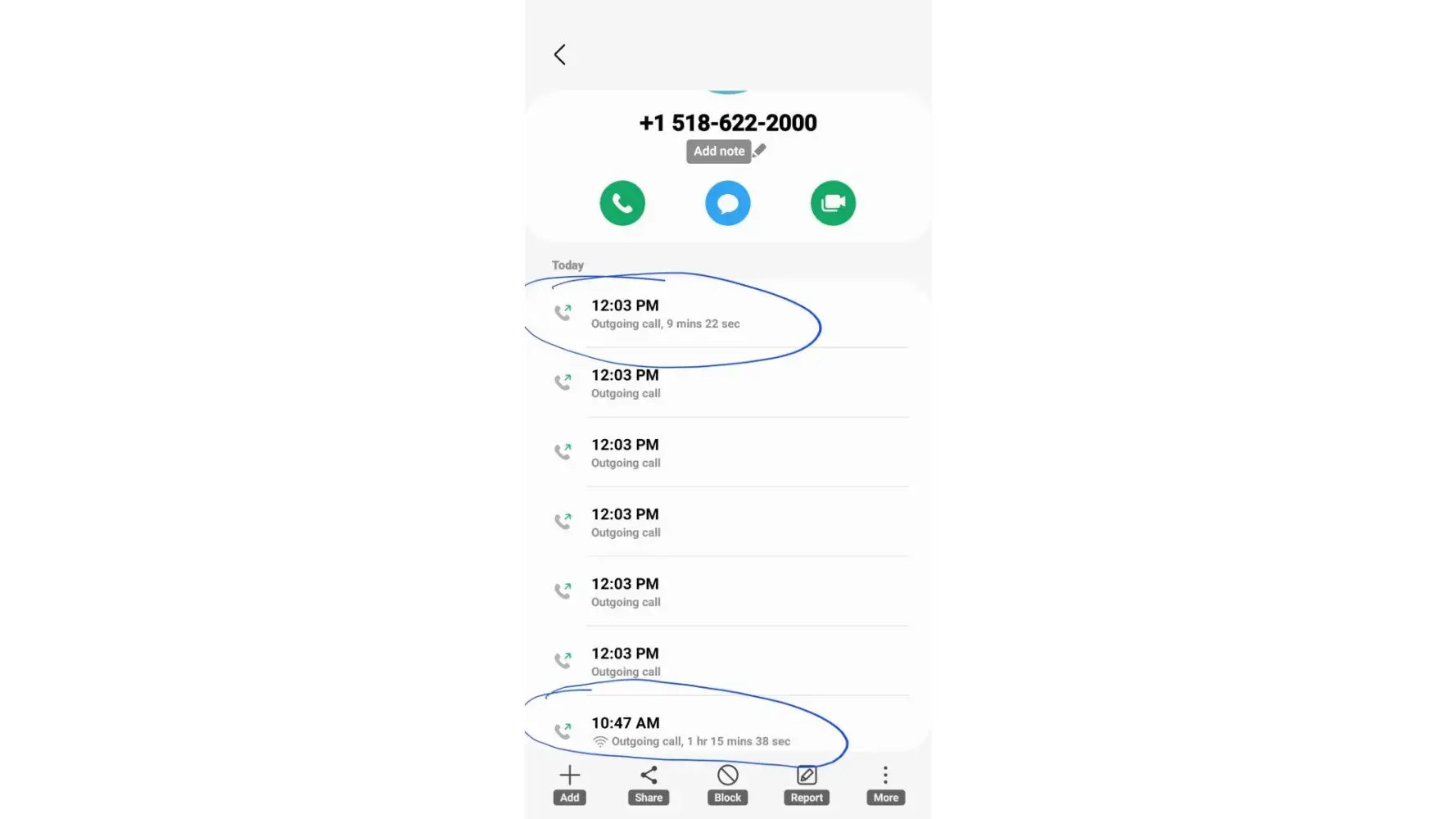Tap the Share icon in bottom bar
1456x819 pixels.
pos(649,775)
